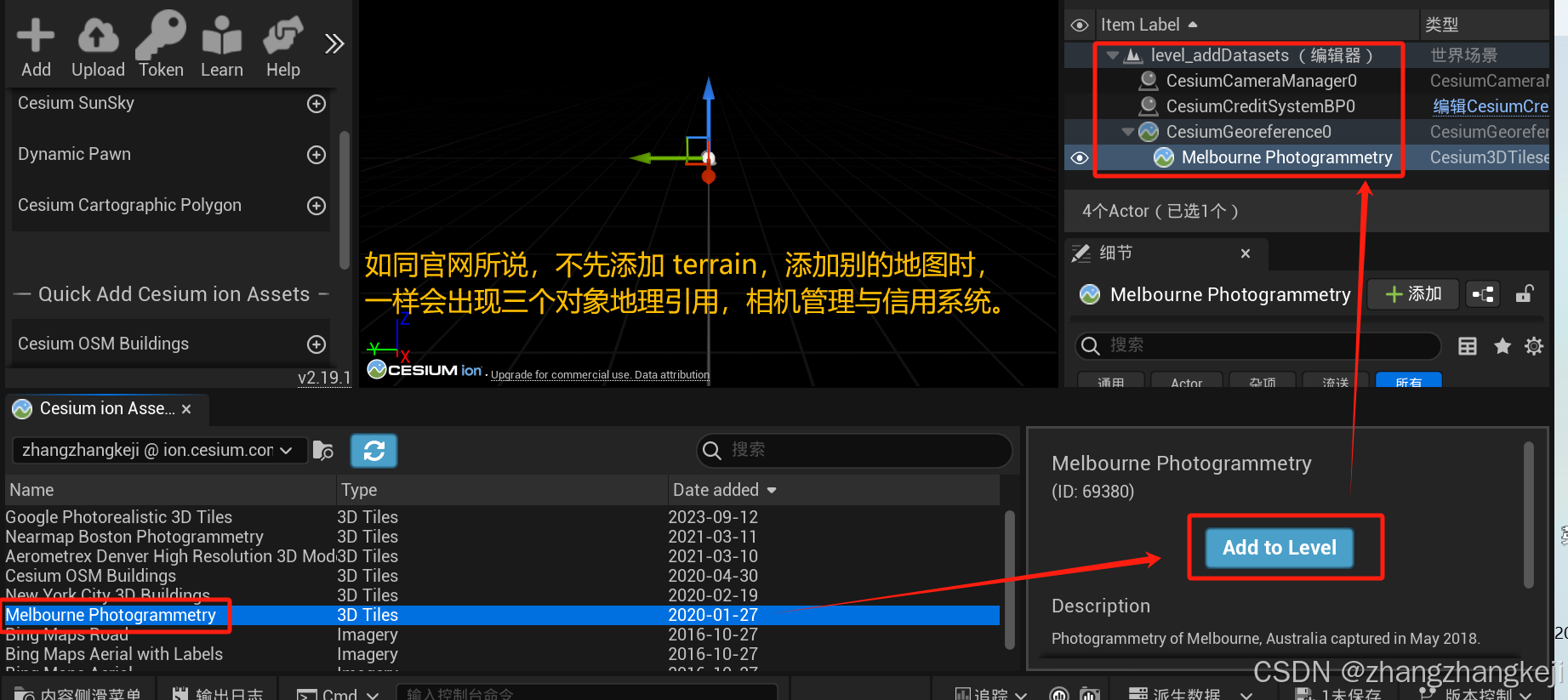Open the ion.cesium.com account dropdown
This screenshot has height=700, width=1568.
click(x=158, y=451)
